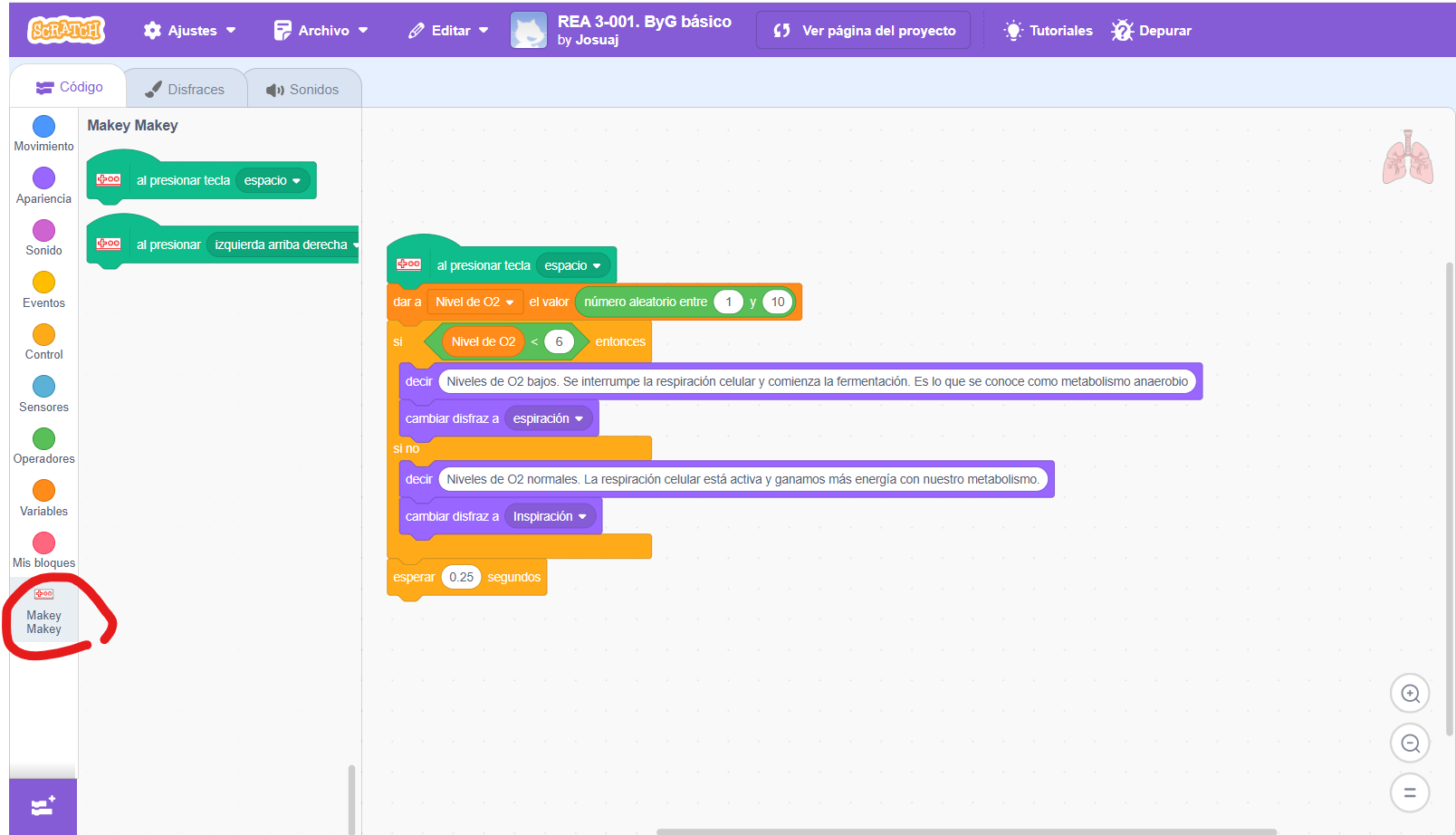The image size is (1456, 835).
Task: Reset workspace zoom to default
Action: coord(1410,792)
